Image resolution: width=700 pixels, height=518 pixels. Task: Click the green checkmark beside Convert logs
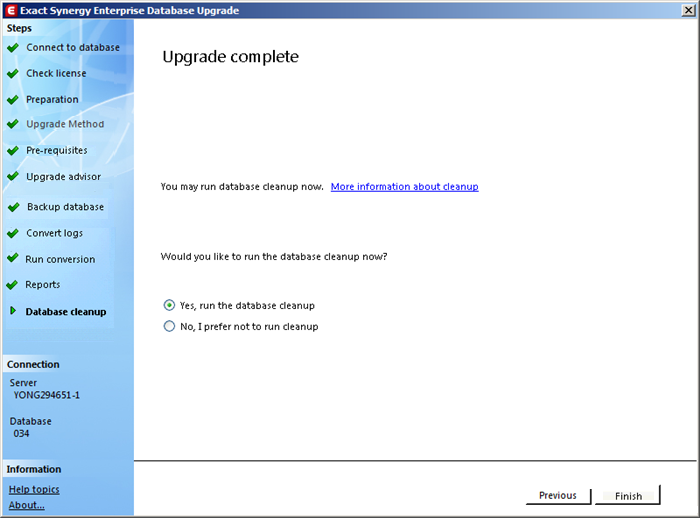13,233
